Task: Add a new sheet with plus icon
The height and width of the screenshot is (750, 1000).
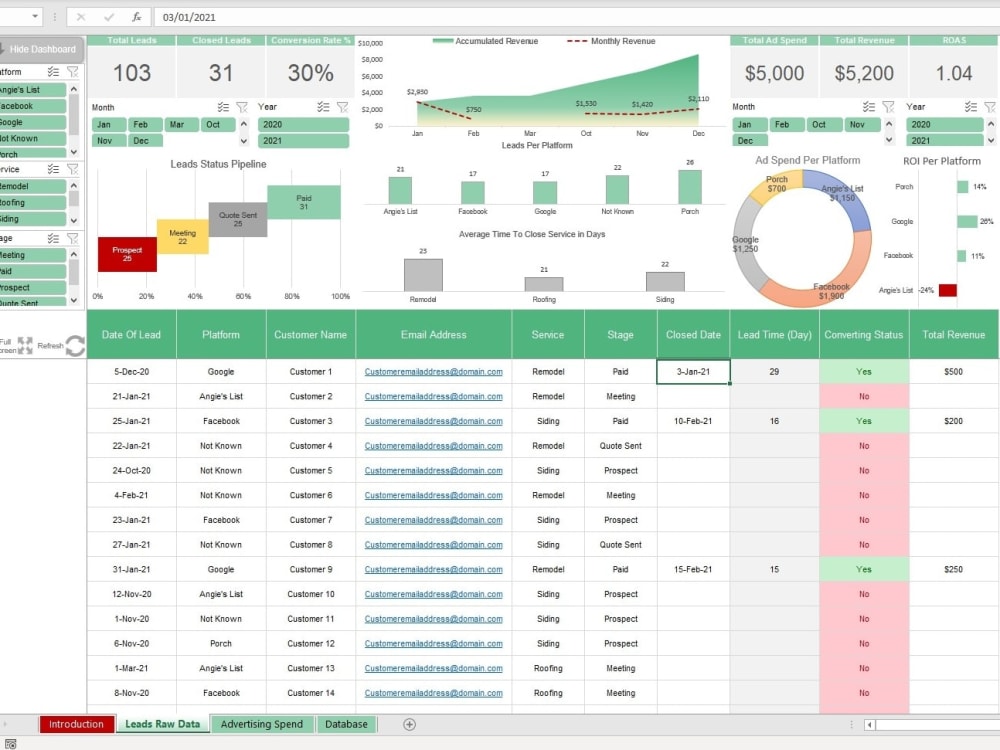Action: (409, 724)
